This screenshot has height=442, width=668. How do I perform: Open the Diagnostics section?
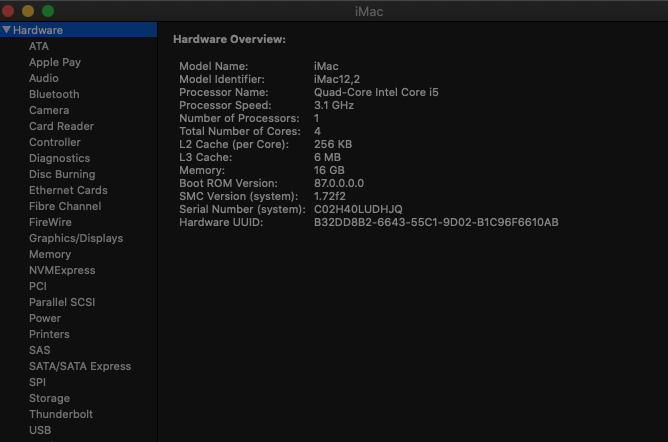click(x=60, y=158)
